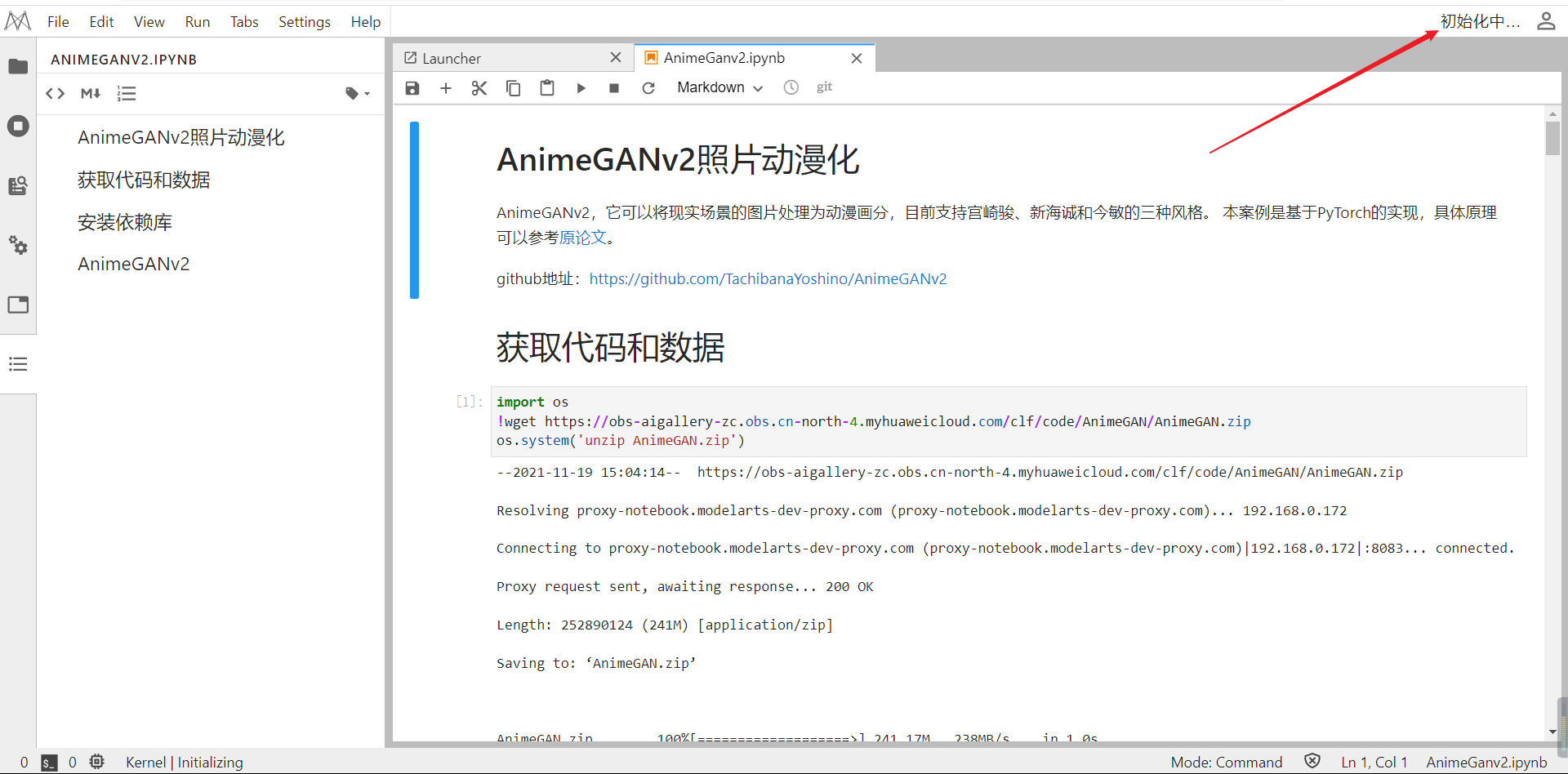1568x774 pixels.
Task: Open the Markdown cell type dropdown
Action: pyautogui.click(x=719, y=87)
